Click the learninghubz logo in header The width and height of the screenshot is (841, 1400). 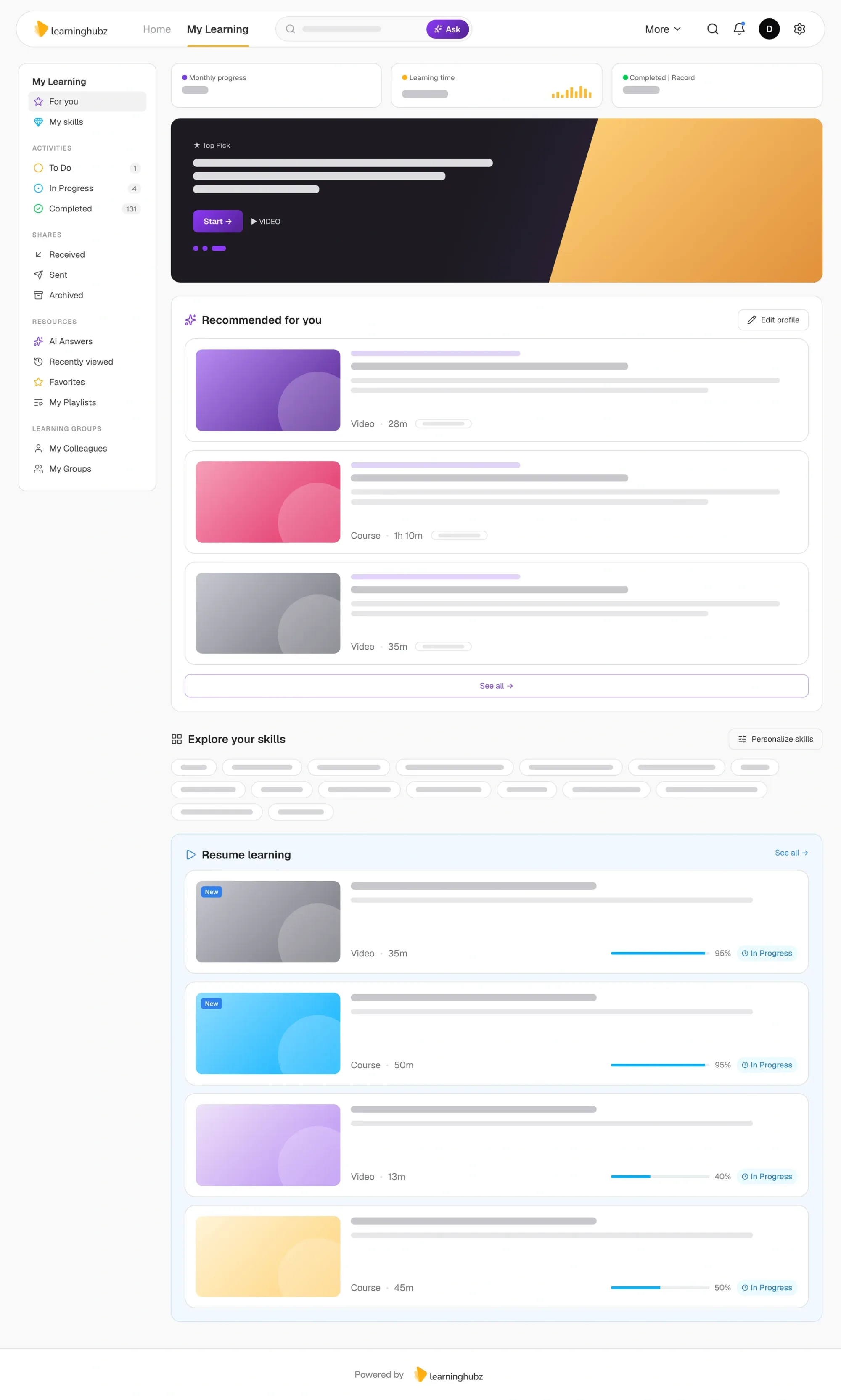[x=71, y=29]
